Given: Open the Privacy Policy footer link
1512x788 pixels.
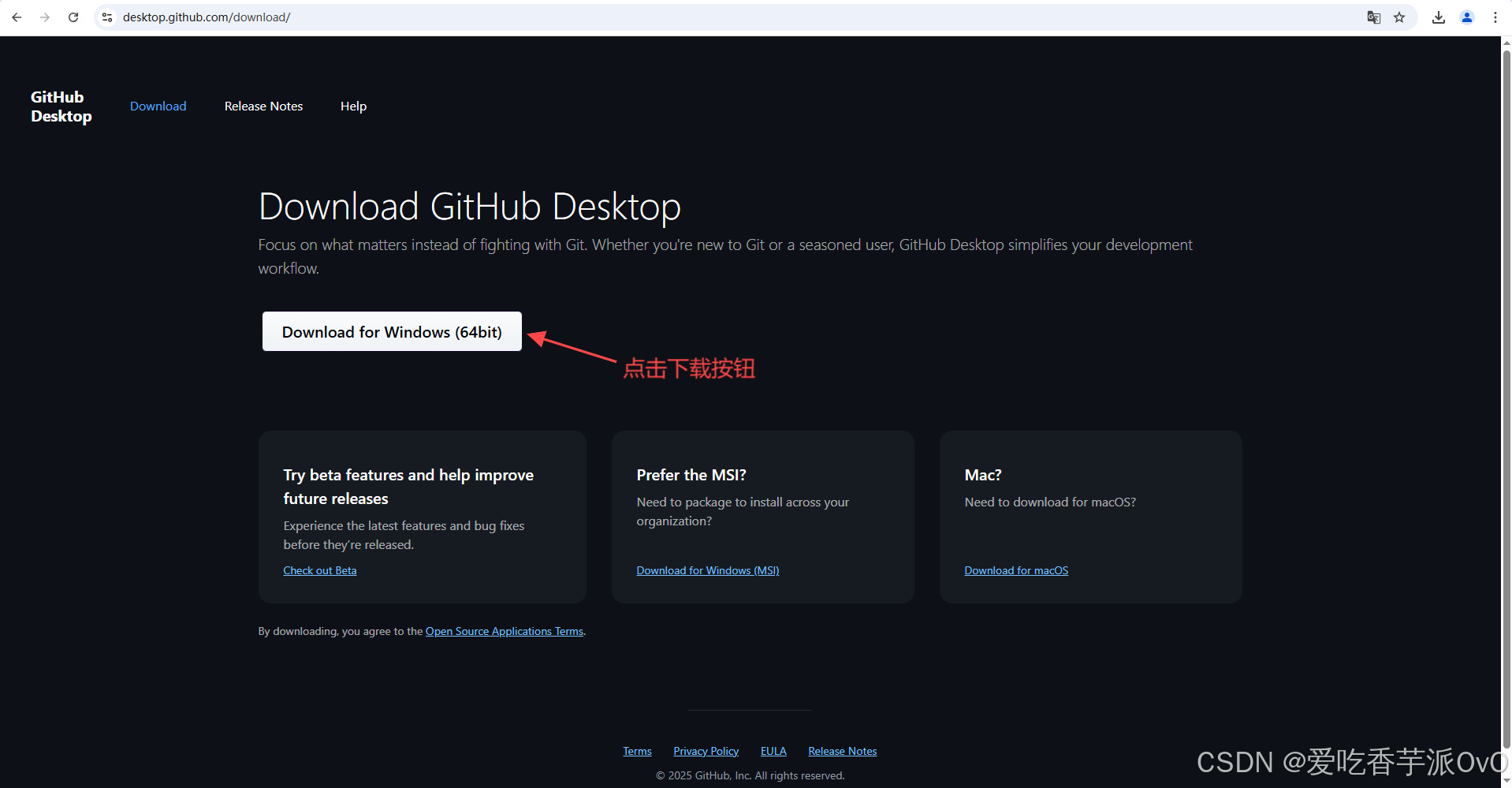Looking at the screenshot, I should 706,751.
